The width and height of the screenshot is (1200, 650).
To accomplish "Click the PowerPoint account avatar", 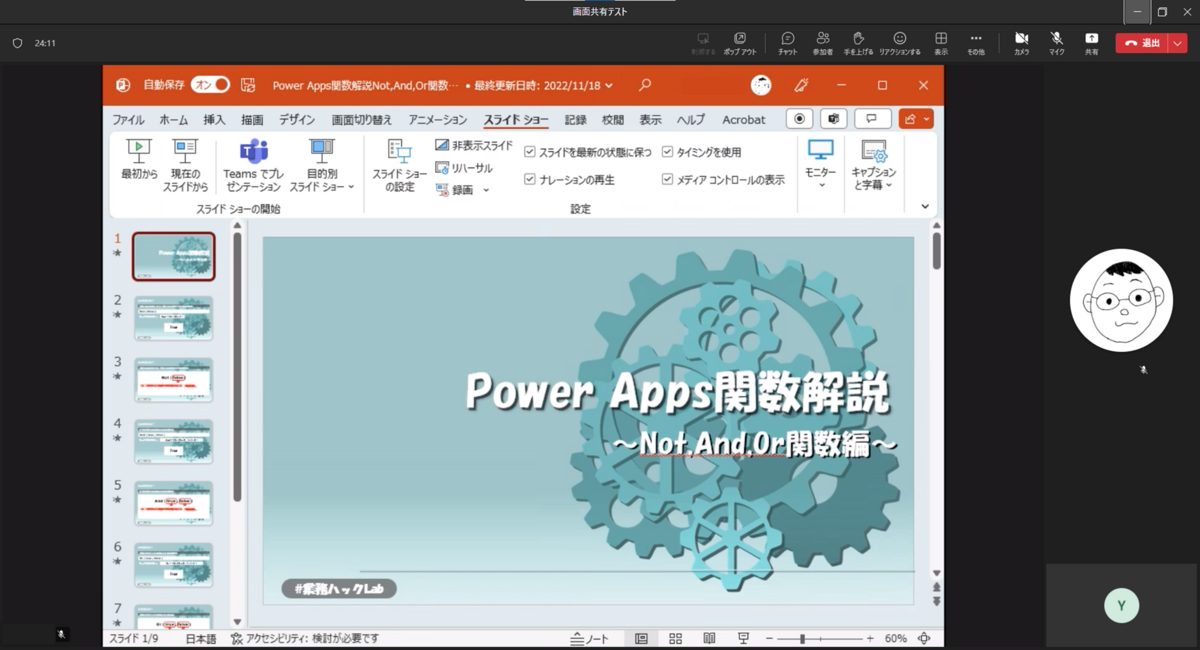I will tap(761, 86).
